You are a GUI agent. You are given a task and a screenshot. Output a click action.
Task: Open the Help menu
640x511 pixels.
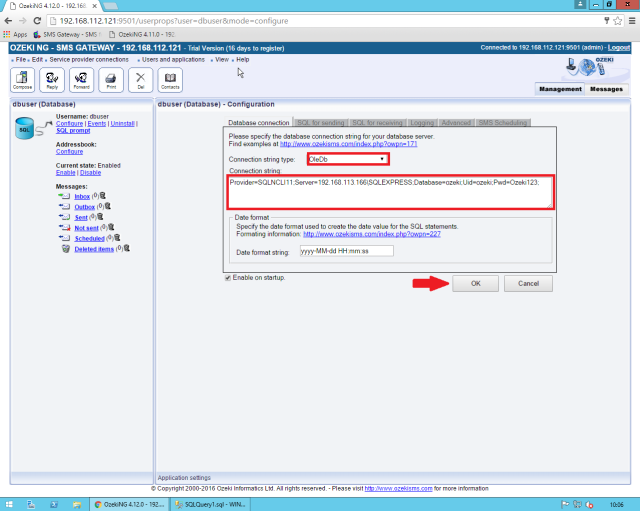[x=242, y=60]
